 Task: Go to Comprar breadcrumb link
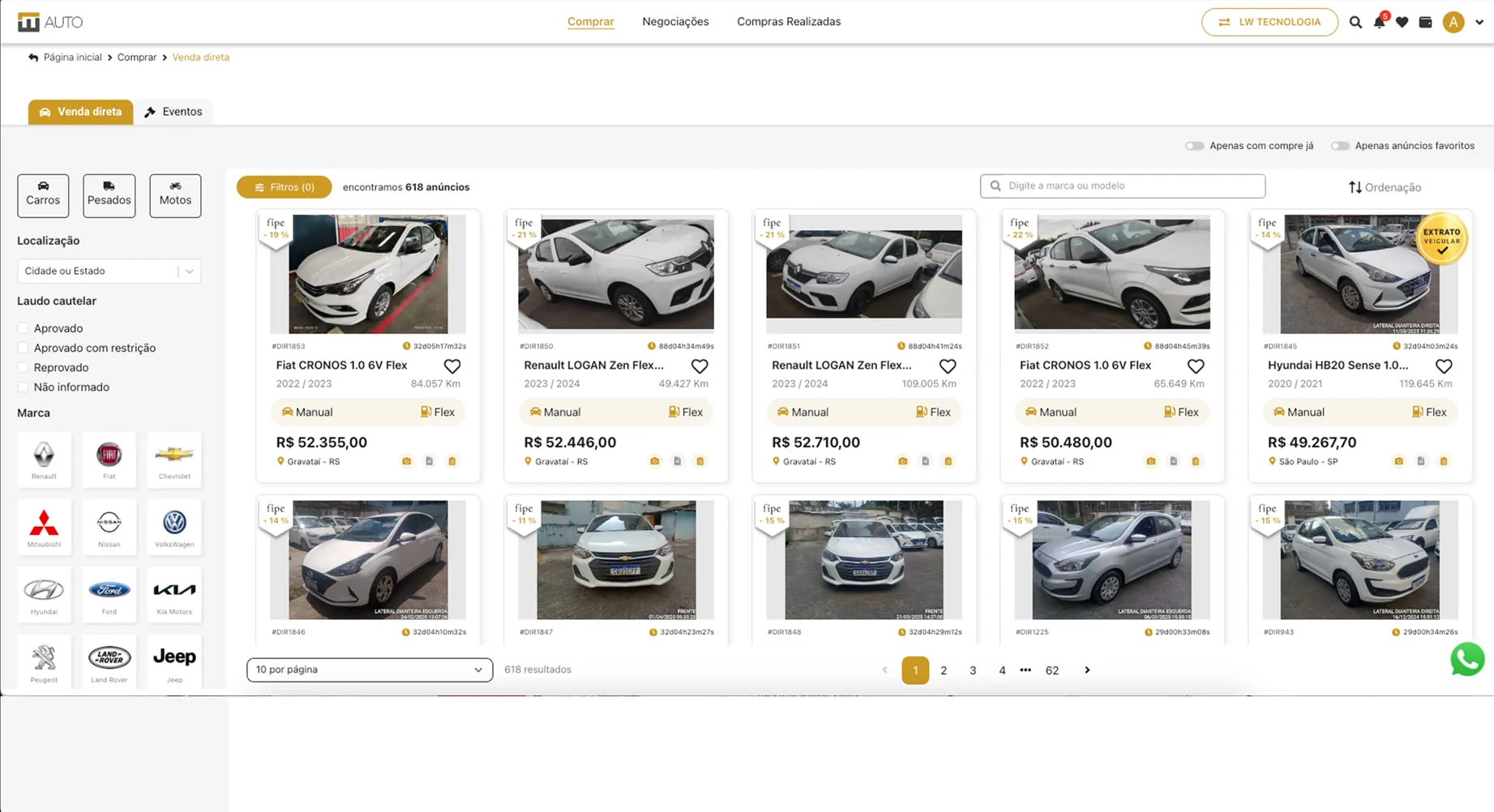tap(137, 58)
